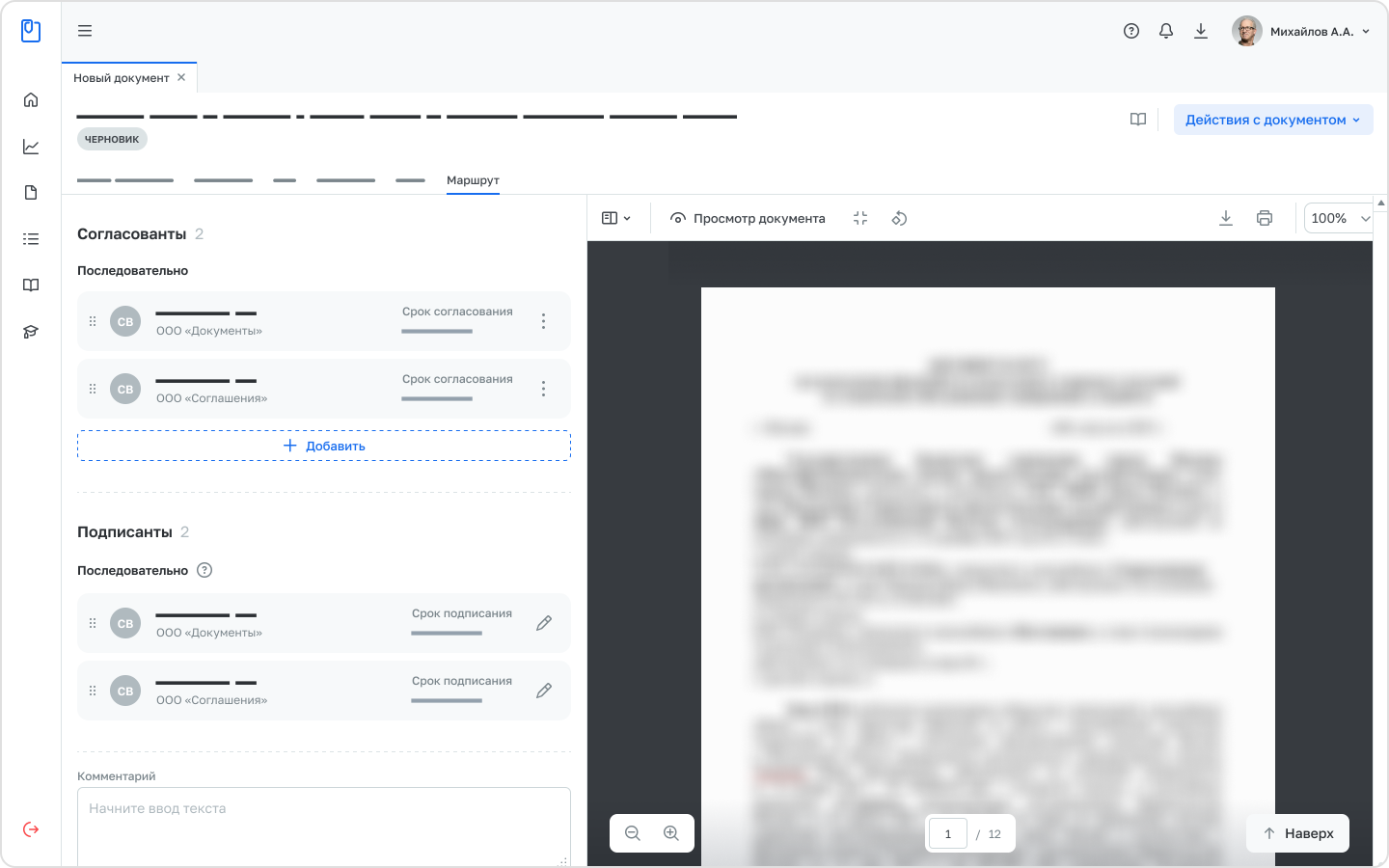The image size is (1389, 868).
Task: Show help for sequential signing
Action: click(x=204, y=570)
